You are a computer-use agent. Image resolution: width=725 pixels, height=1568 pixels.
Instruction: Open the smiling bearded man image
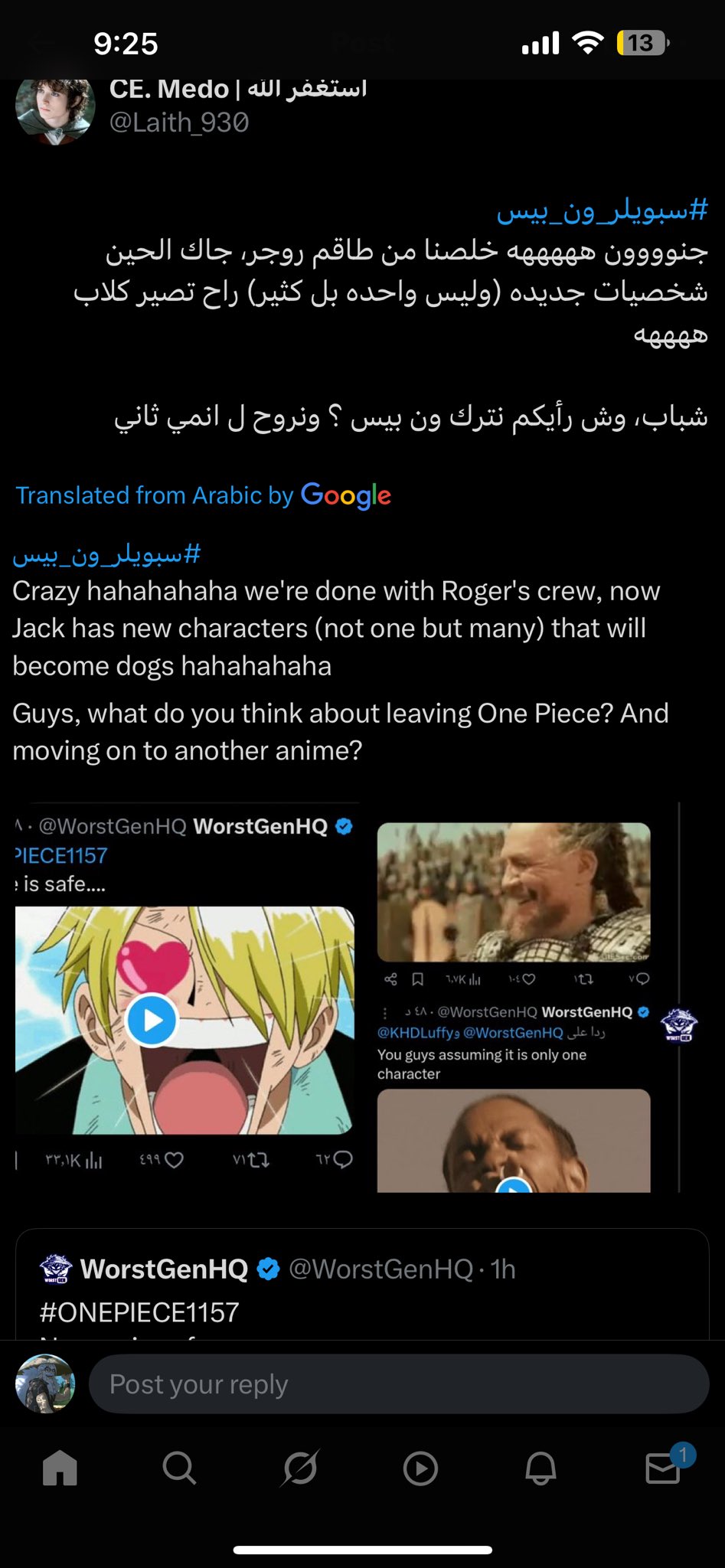pyautogui.click(x=514, y=892)
